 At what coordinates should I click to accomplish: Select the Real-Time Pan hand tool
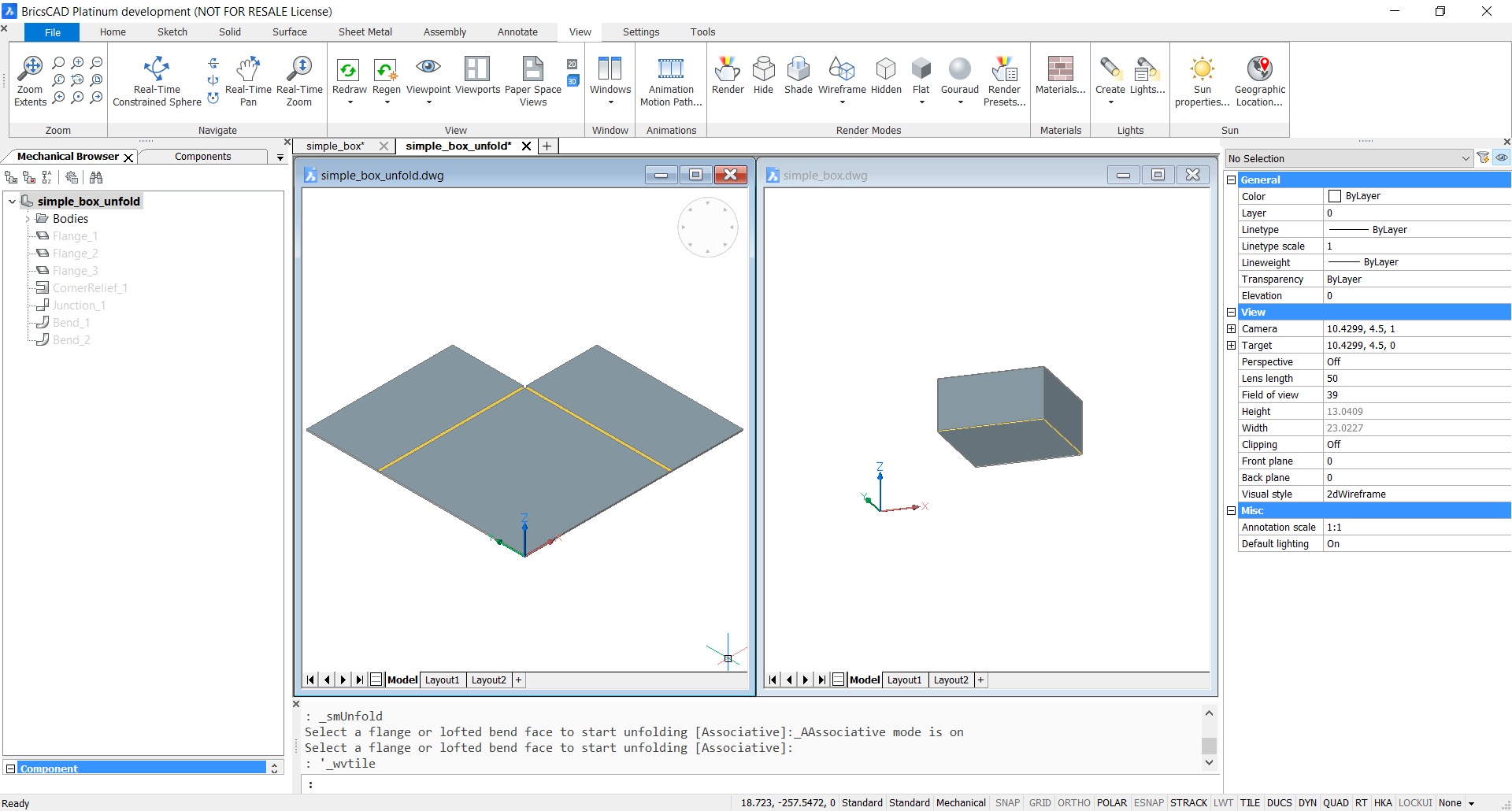click(x=248, y=69)
